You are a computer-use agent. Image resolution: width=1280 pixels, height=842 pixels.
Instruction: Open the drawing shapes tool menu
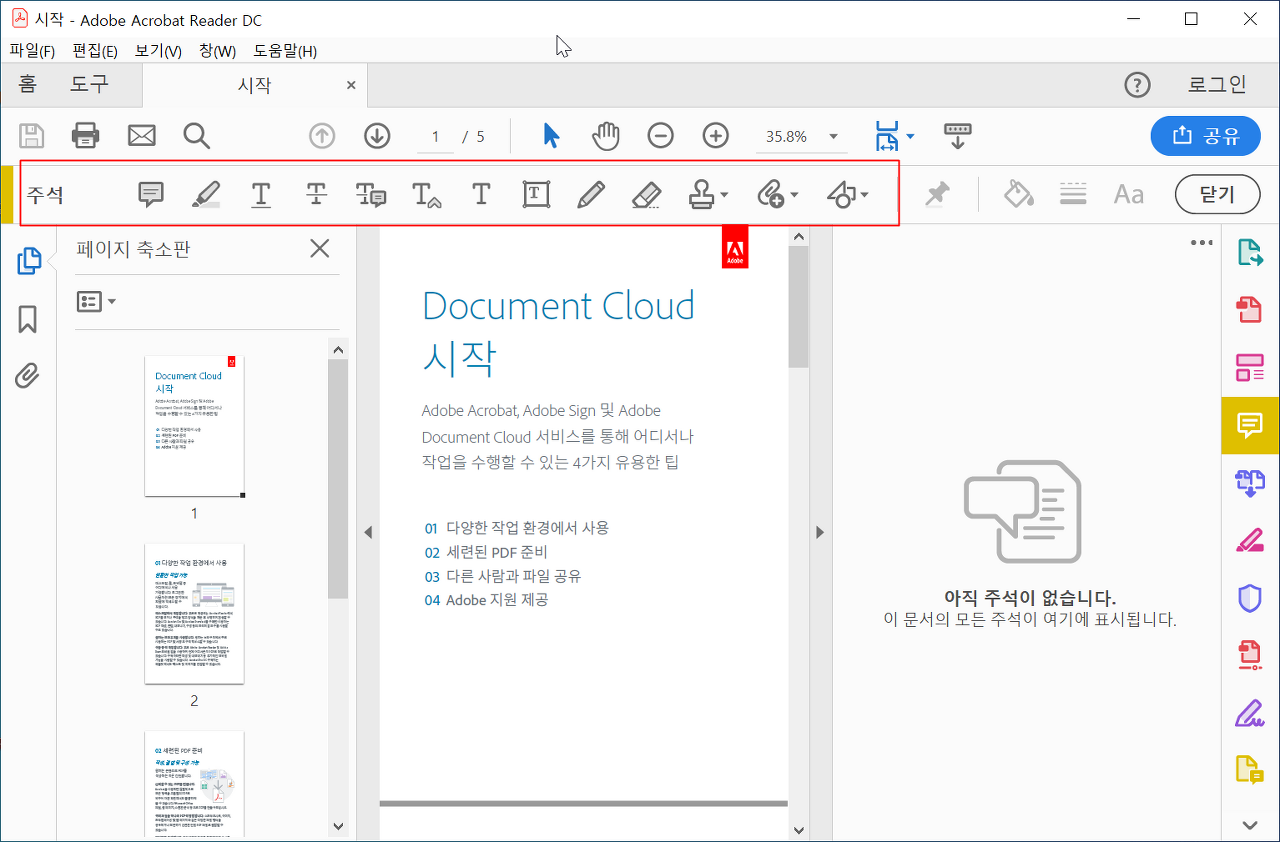tap(848, 194)
